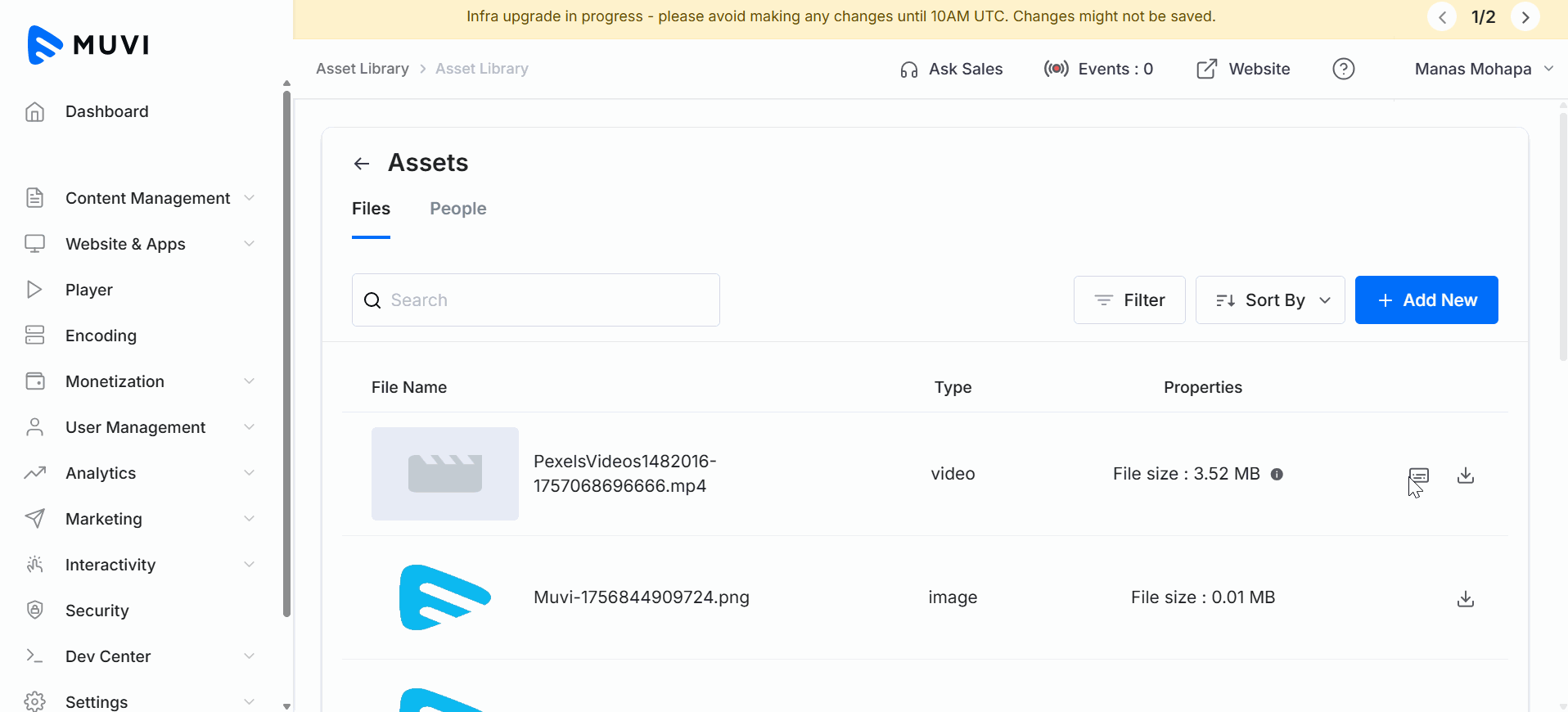The height and width of the screenshot is (712, 1568).
Task: Click sidebar scroll-down arrow
Action: tap(286, 705)
